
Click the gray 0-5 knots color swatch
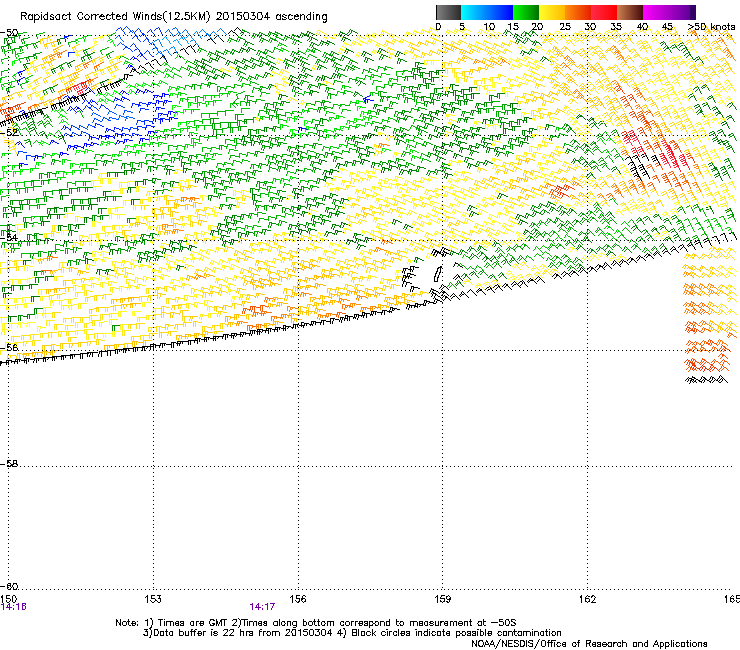coord(448,12)
